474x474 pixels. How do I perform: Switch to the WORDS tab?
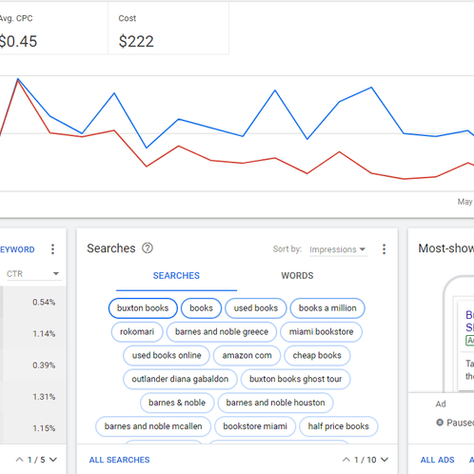click(x=297, y=276)
